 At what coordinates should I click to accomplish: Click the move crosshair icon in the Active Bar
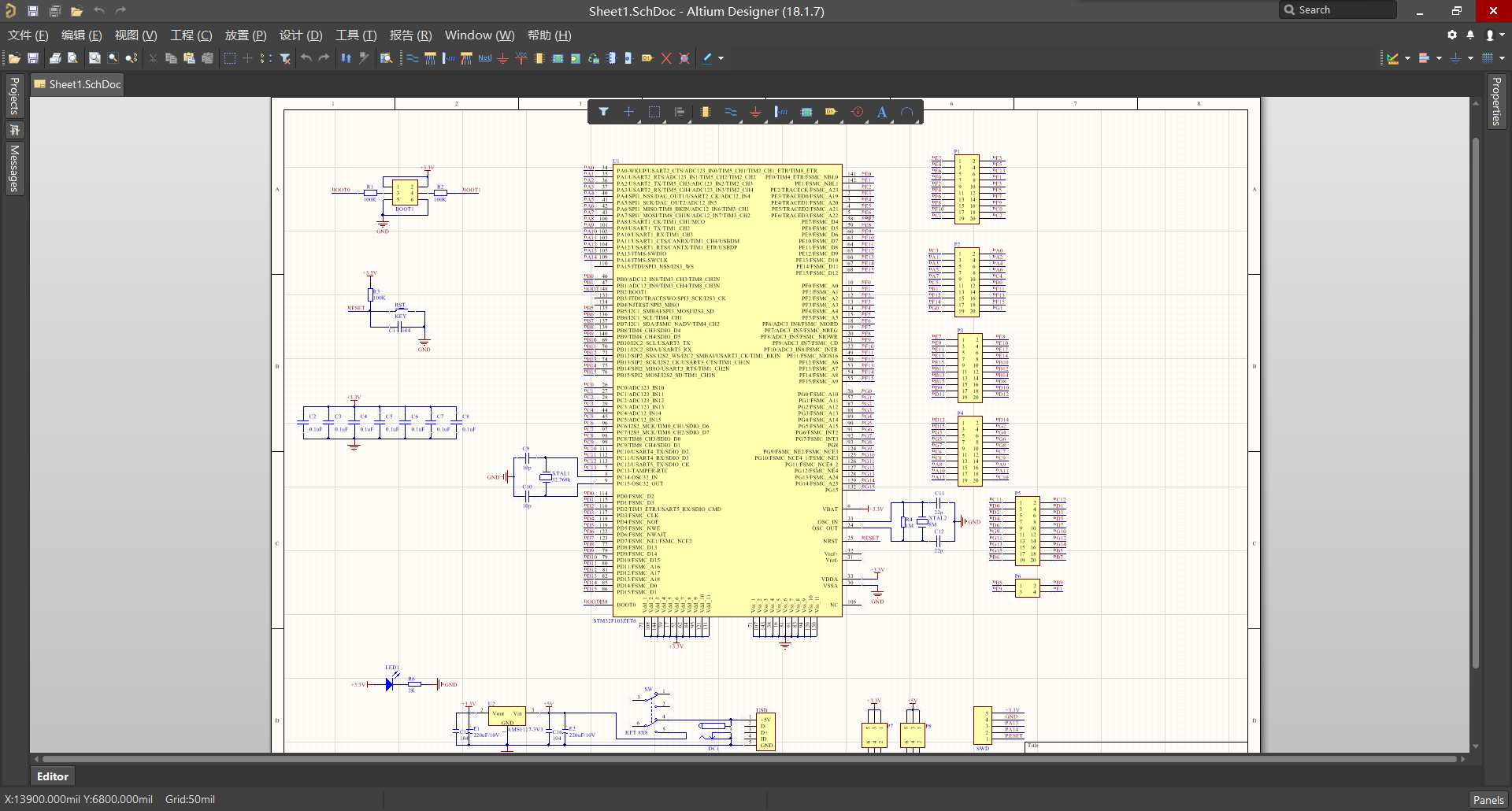tap(629, 113)
